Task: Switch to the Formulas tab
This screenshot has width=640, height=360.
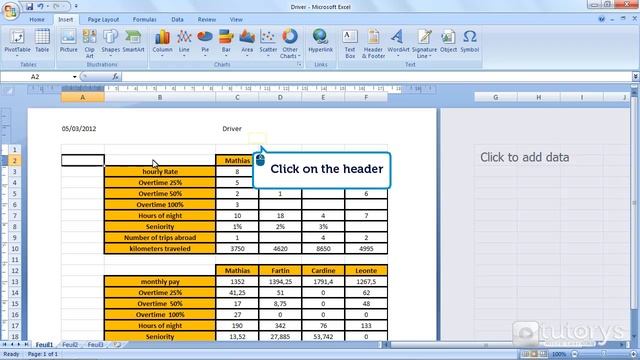Action: tap(144, 19)
